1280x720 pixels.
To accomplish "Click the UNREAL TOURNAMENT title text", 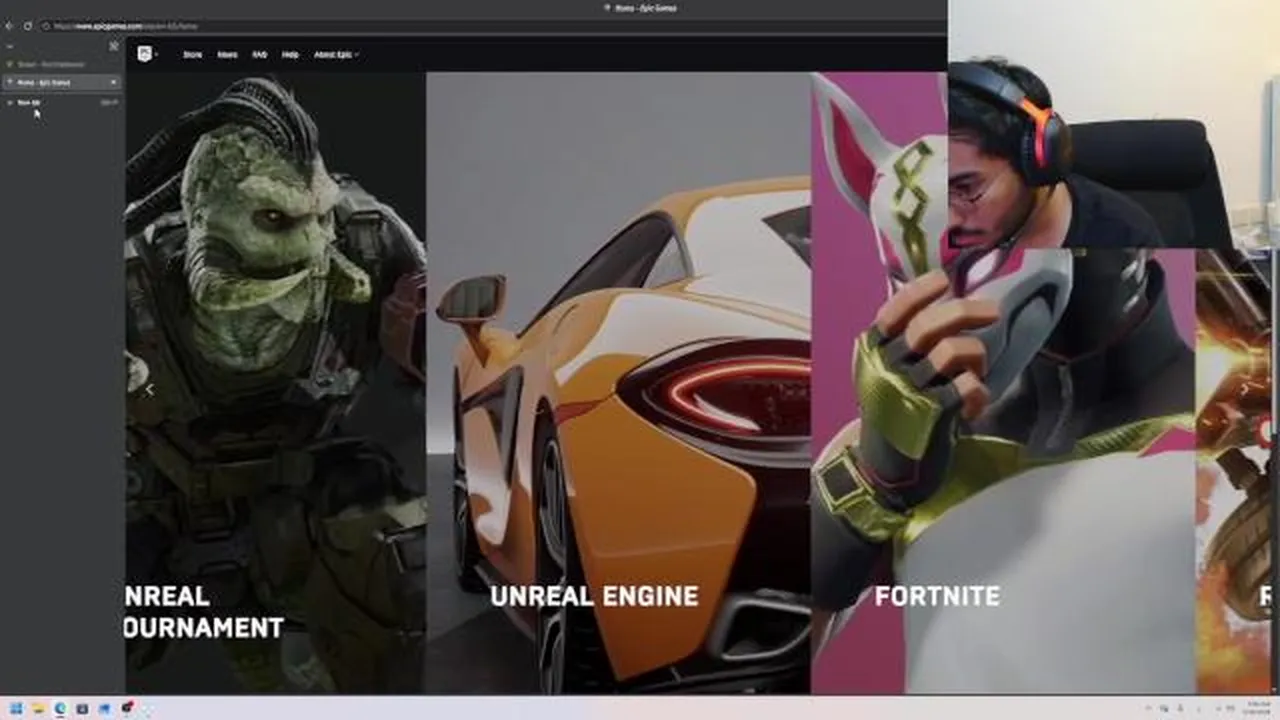I will pyautogui.click(x=204, y=612).
